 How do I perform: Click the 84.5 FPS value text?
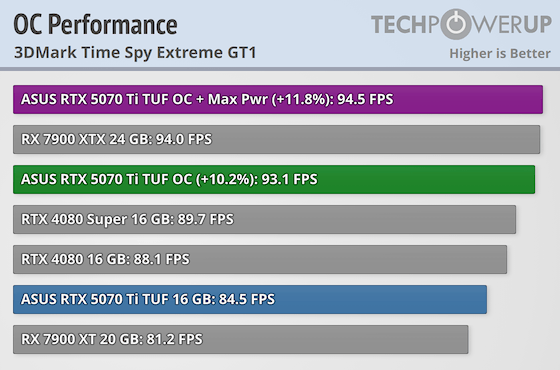pos(247,299)
